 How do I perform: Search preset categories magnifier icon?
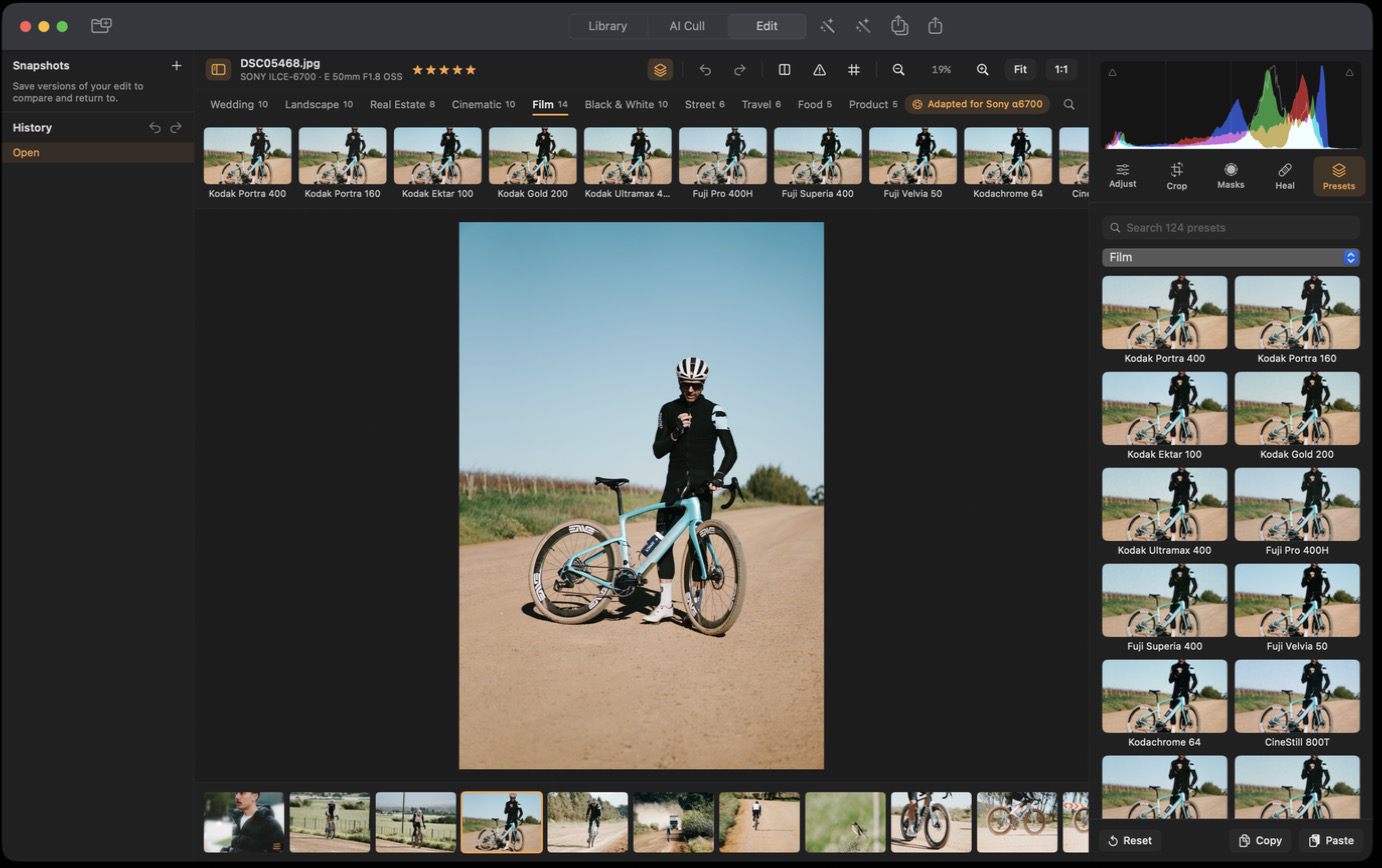(1069, 104)
